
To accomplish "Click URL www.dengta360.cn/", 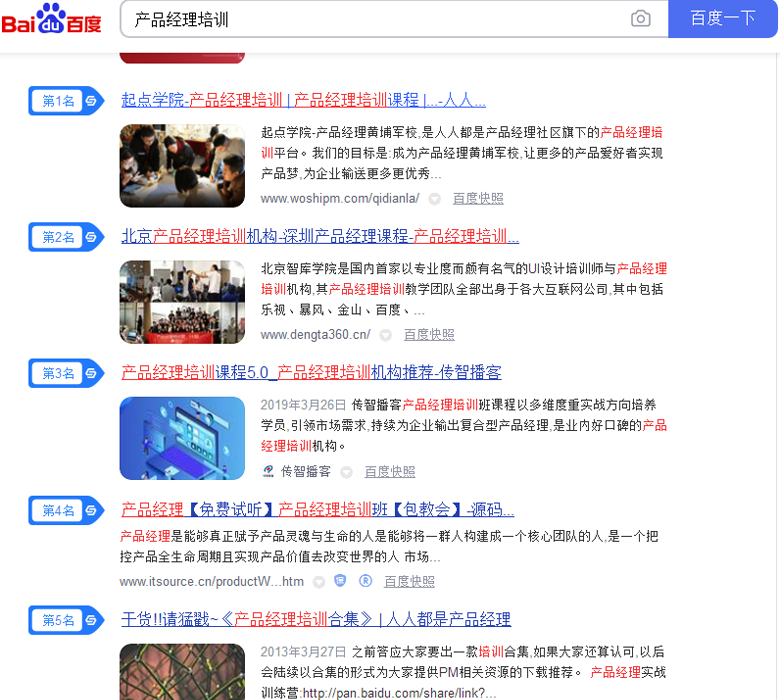I will pos(315,335).
